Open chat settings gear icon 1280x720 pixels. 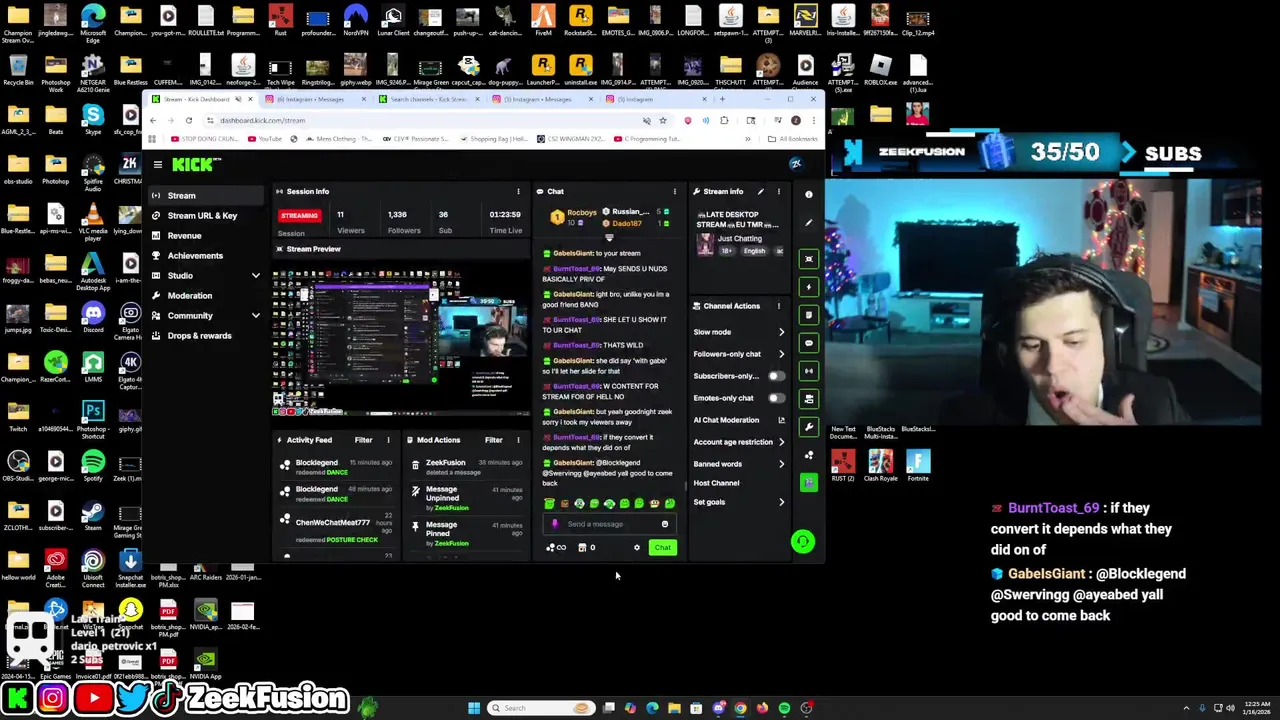tap(636, 547)
